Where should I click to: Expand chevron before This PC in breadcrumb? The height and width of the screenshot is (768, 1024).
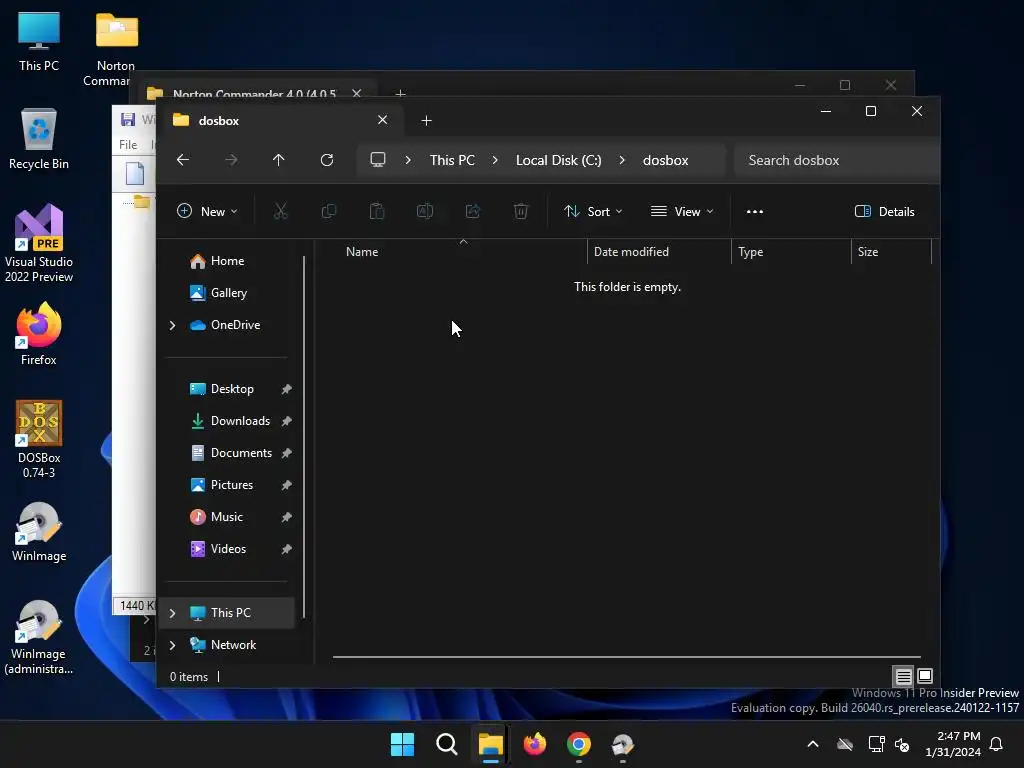pyautogui.click(x=408, y=160)
